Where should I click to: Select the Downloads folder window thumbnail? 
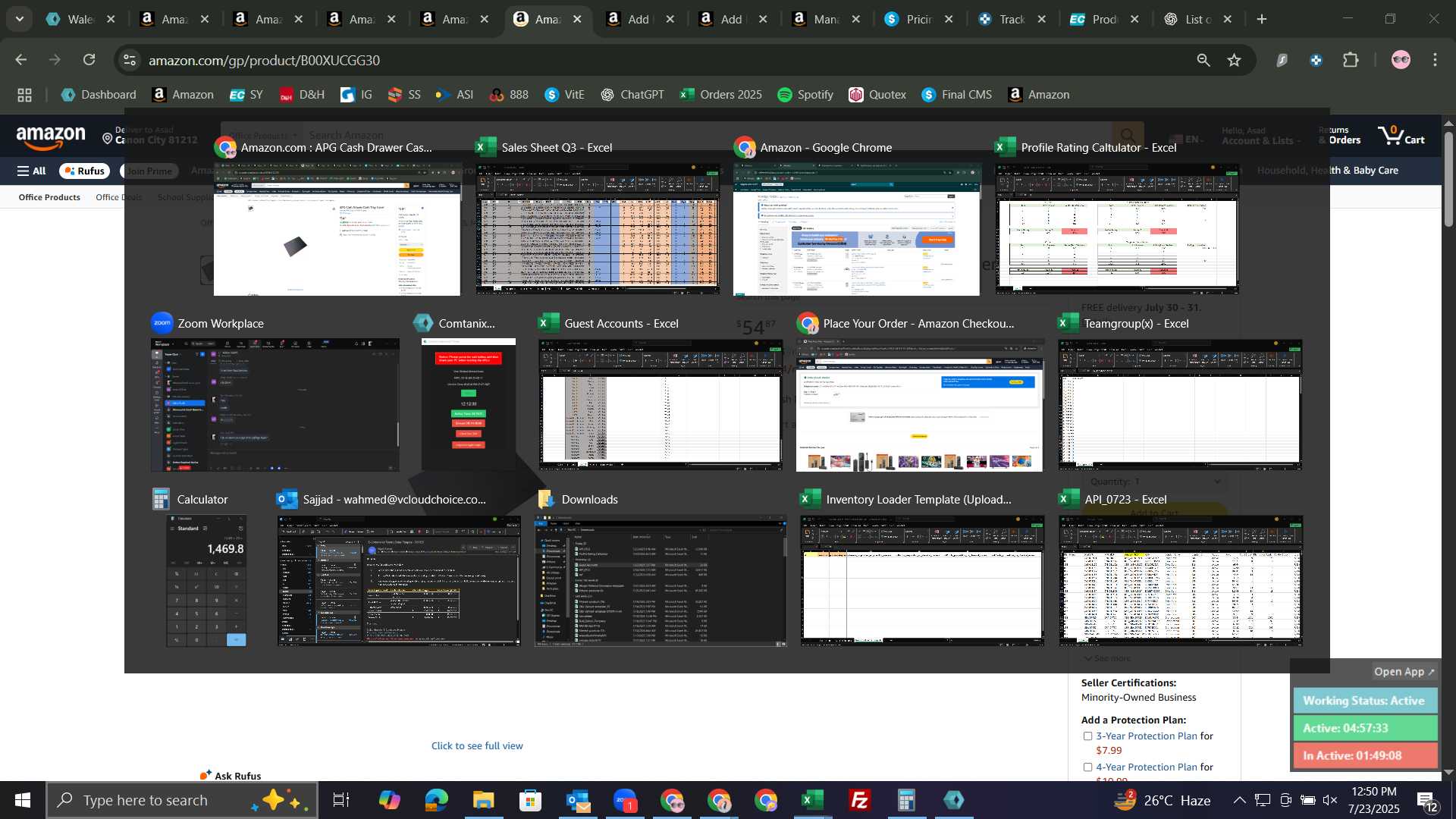661,581
